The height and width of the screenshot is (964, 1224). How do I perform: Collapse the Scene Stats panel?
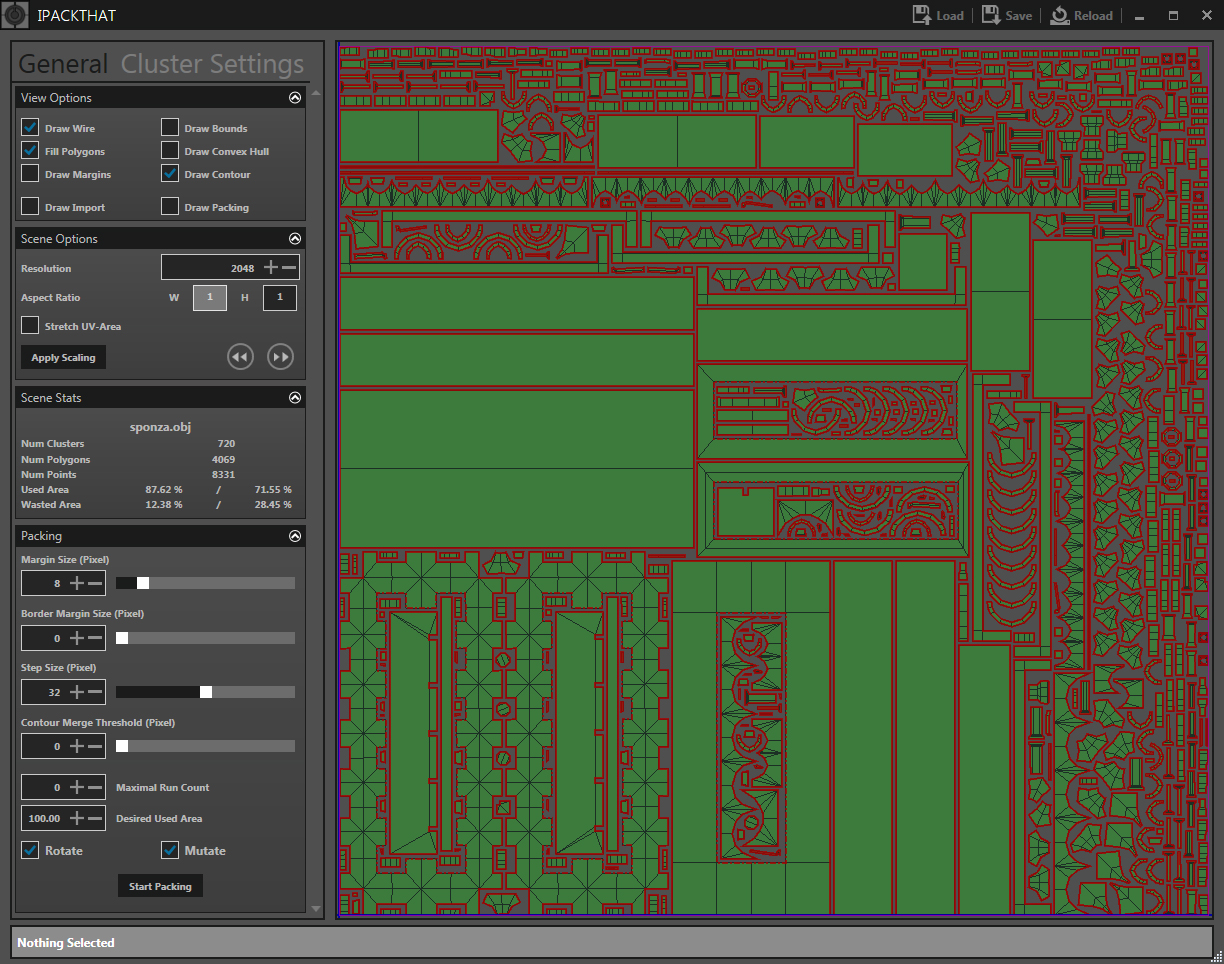(294, 397)
